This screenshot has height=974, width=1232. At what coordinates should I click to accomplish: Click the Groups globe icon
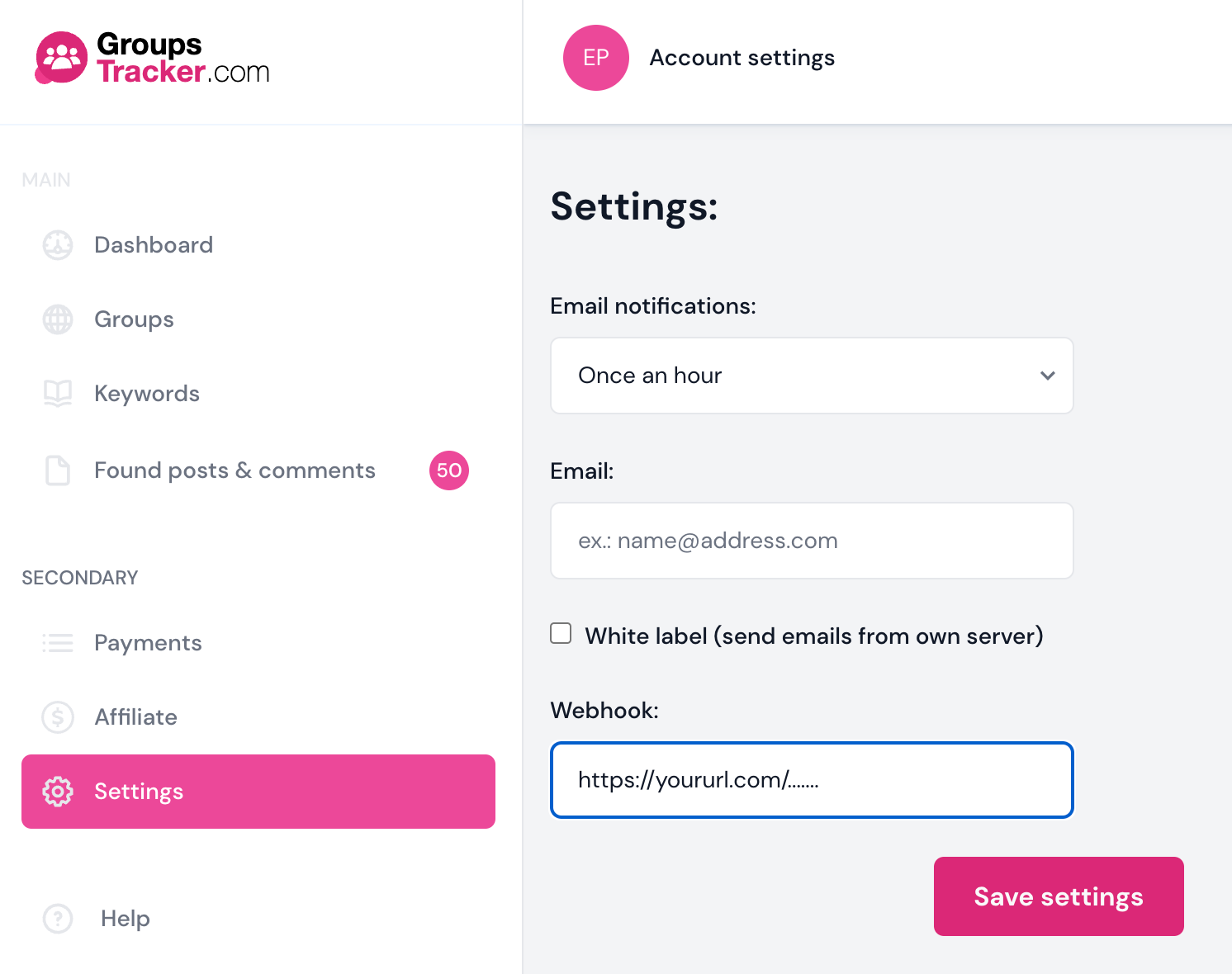[x=58, y=319]
